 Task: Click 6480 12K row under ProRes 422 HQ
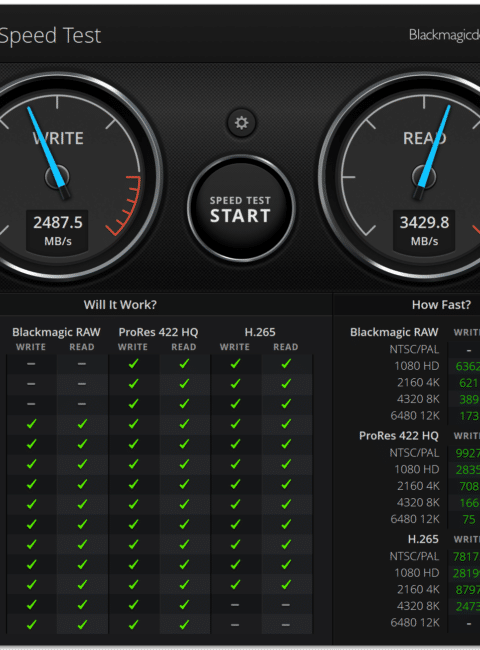click(x=415, y=519)
